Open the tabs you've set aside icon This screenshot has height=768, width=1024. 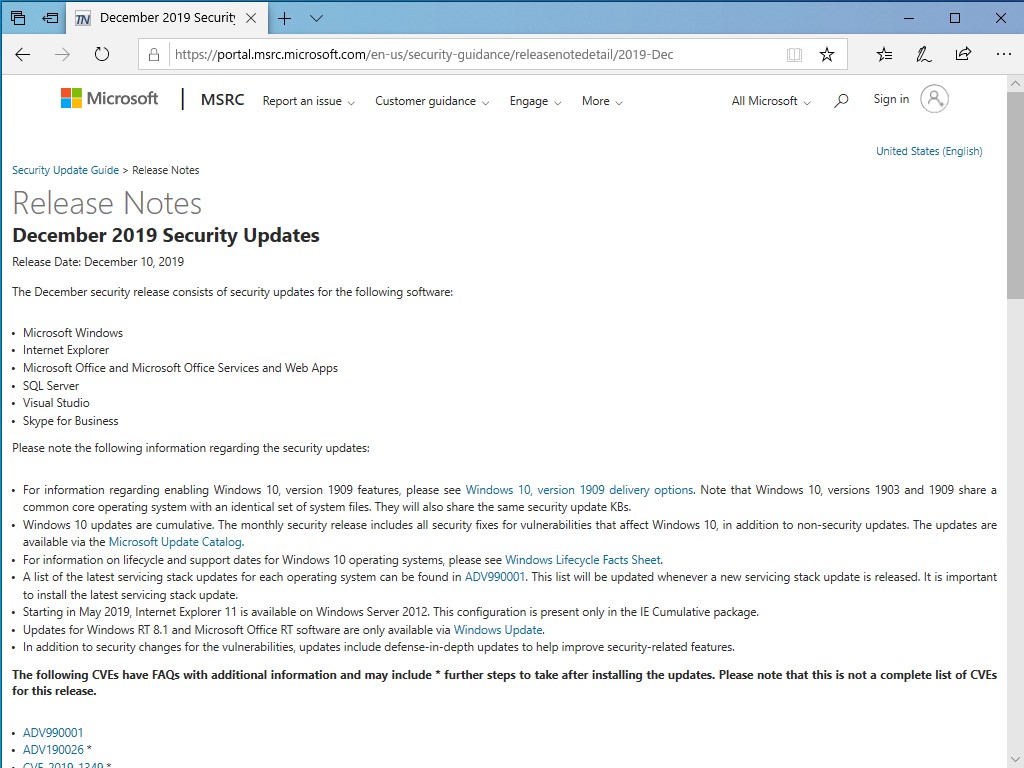point(18,18)
